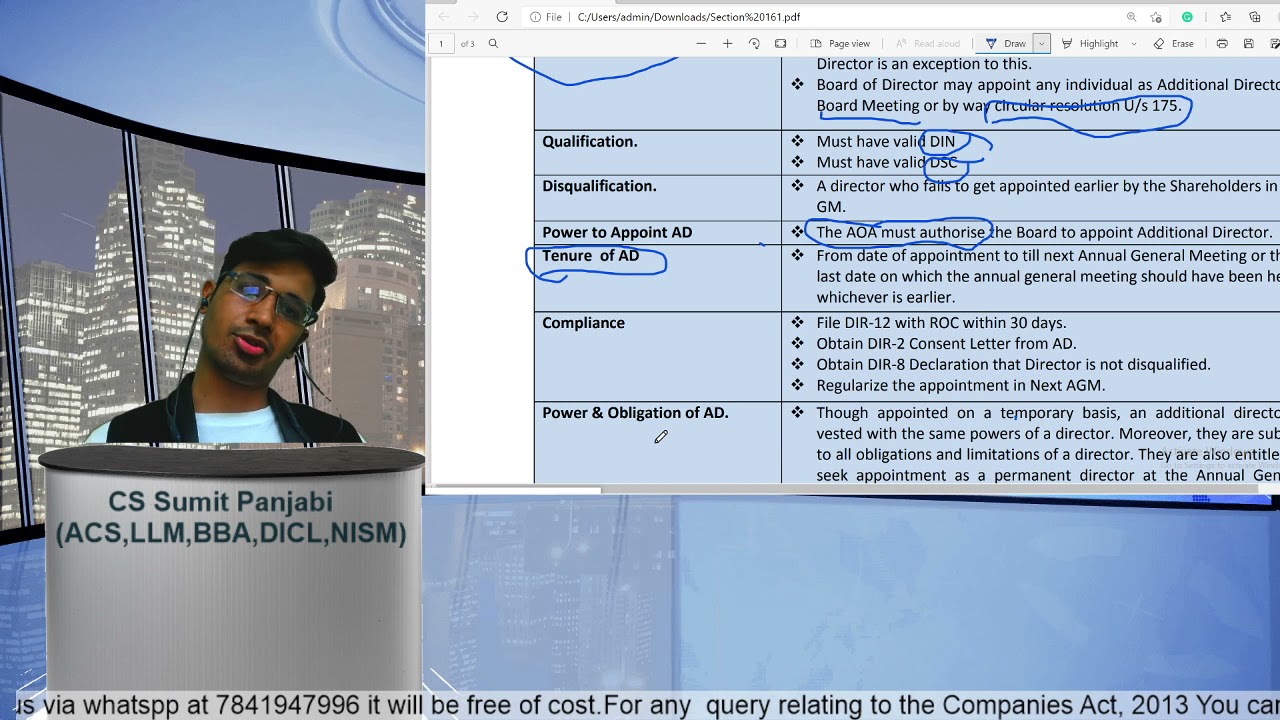Click 'Obtain DIR-2 Consent Letter from AD.'

pos(946,344)
